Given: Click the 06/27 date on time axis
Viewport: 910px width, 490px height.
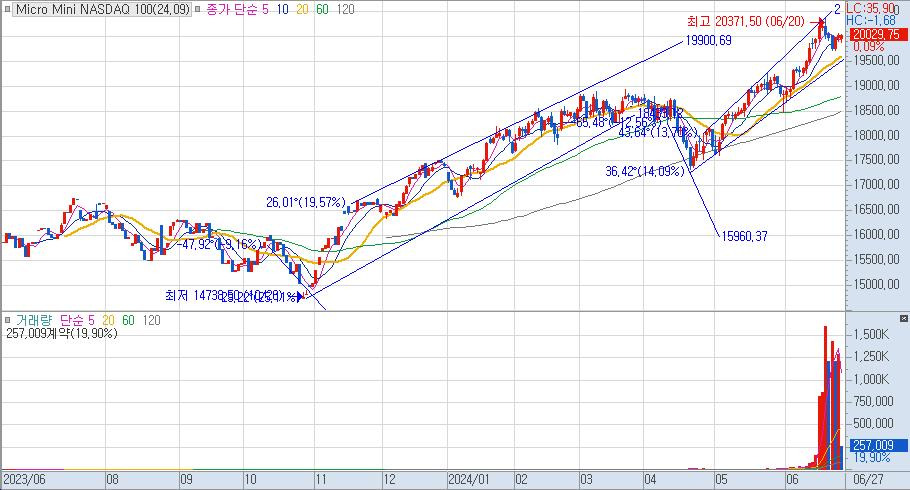Looking at the screenshot, I should [869, 480].
